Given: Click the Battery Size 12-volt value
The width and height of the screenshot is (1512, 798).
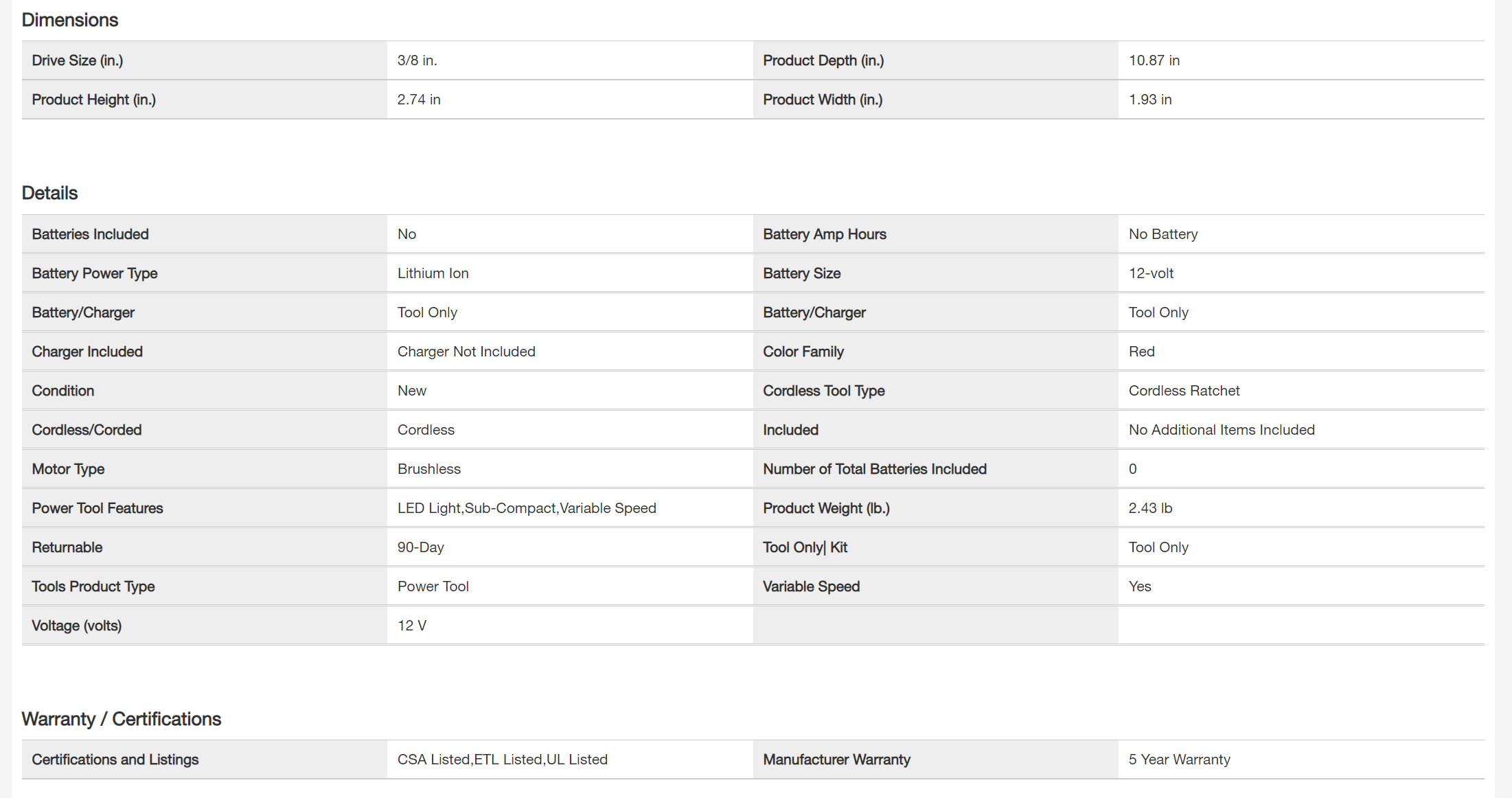Looking at the screenshot, I should (1151, 273).
